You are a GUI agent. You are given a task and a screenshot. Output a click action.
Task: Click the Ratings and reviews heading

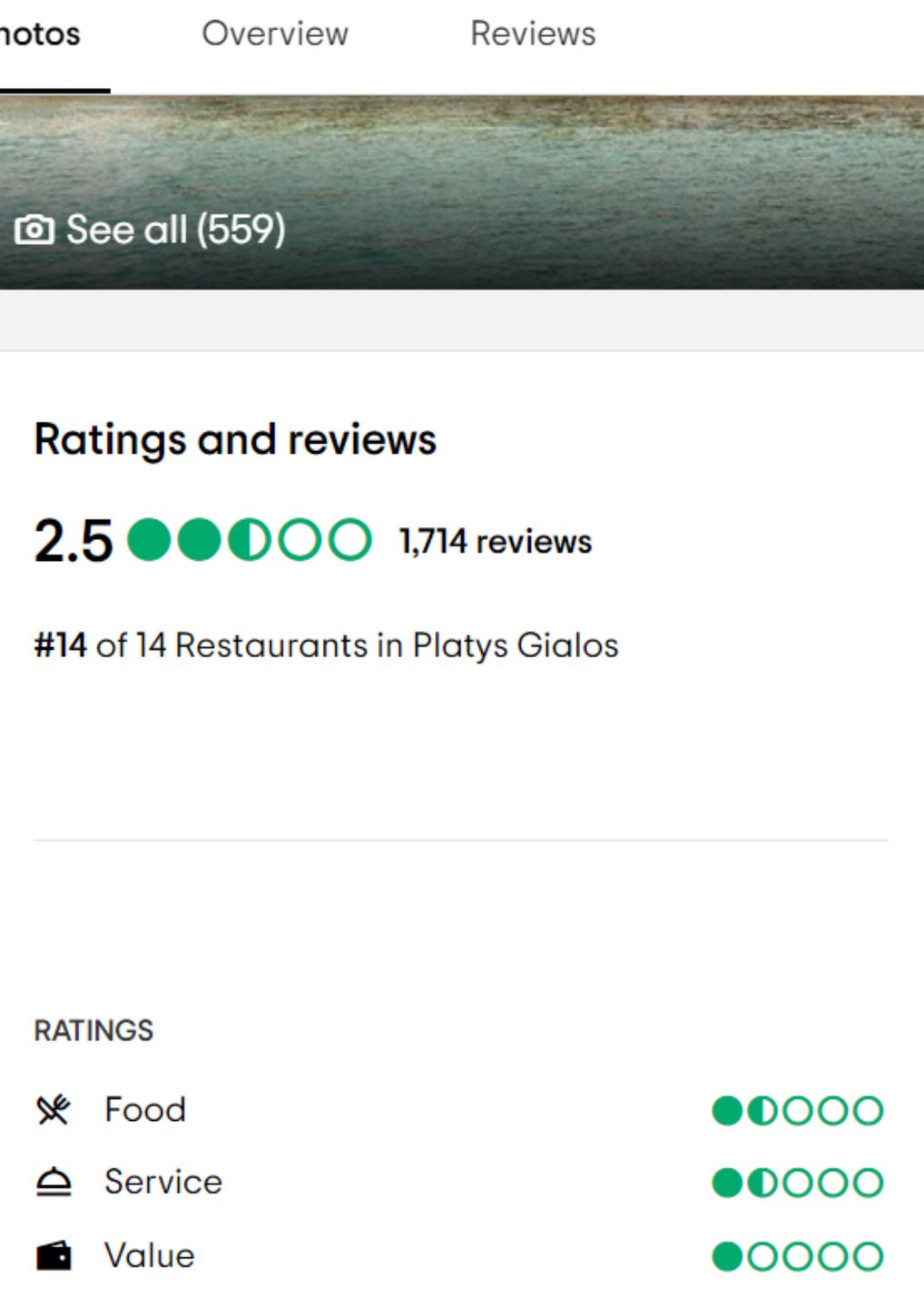coord(235,440)
